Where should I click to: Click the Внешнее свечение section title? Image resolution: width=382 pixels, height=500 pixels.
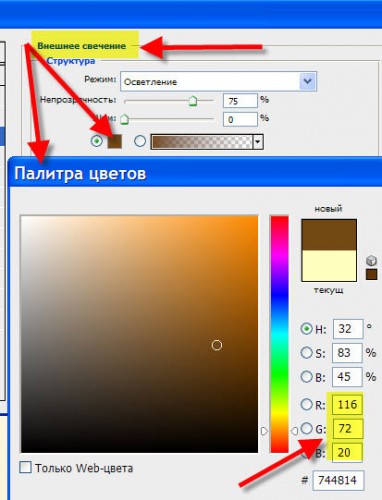coord(82,46)
